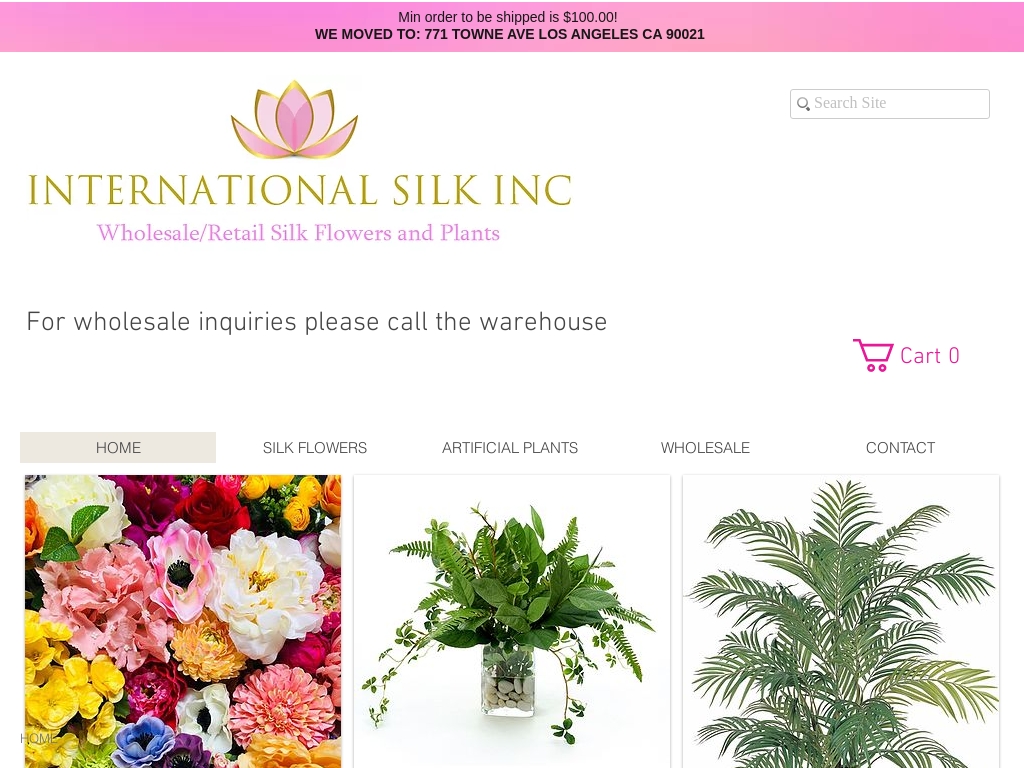Click the pink announcement banner address
The image size is (1024, 768).
[509, 35]
